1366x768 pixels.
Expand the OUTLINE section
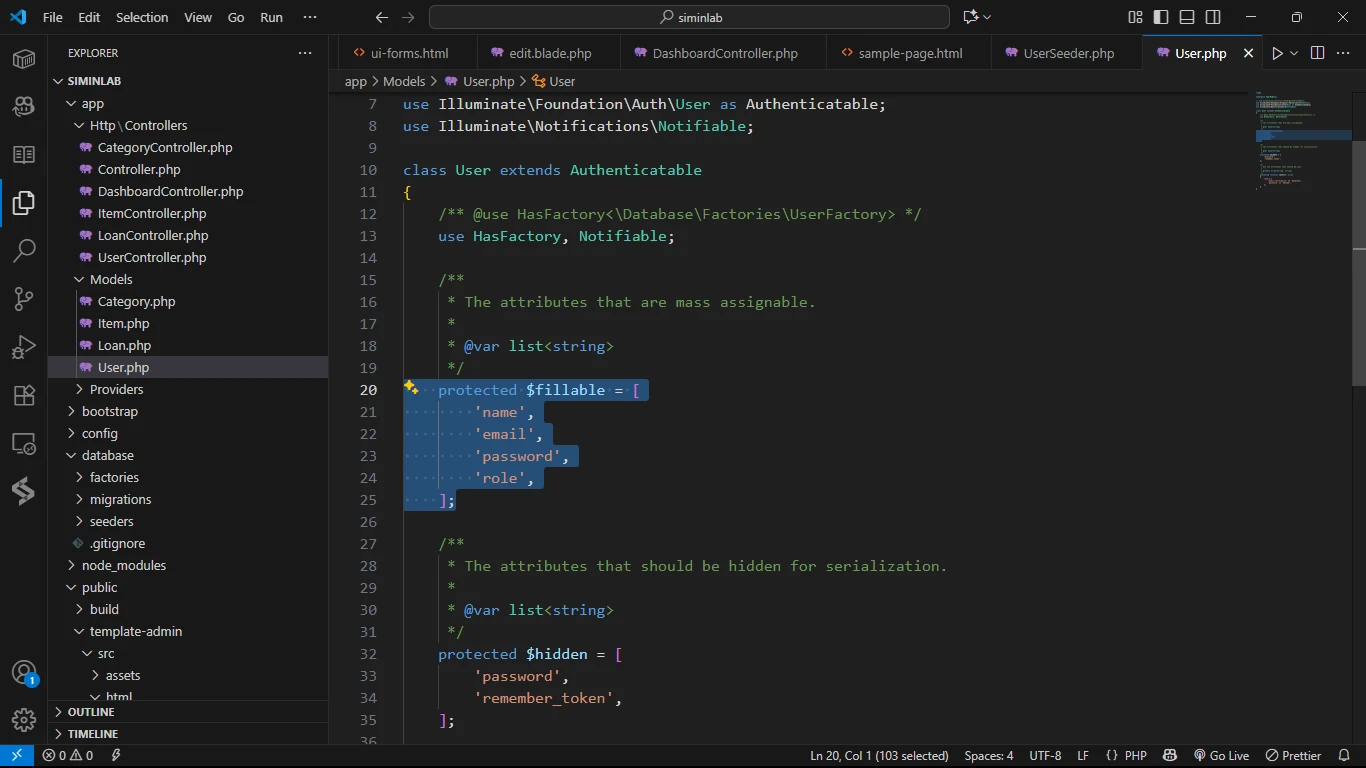point(91,712)
